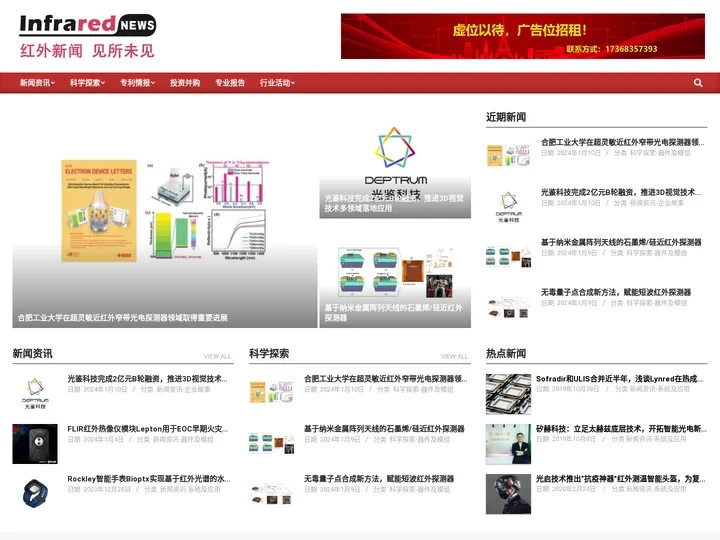Open 近期新闻 headline 基于纳米金属阵列天线的石墨烯
Image resolution: width=720 pixels, height=540 pixels.
621,242
